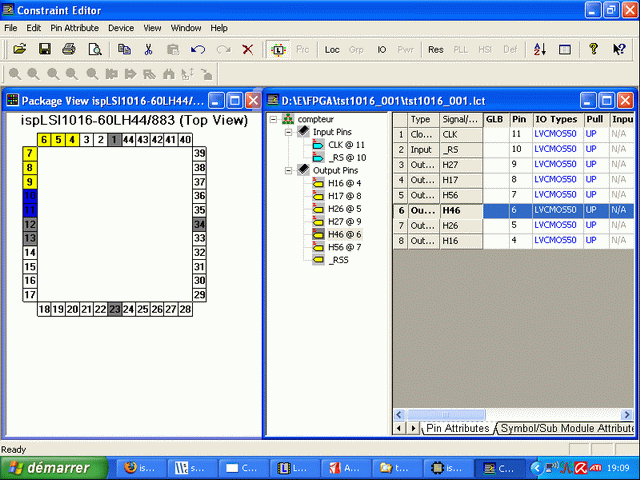Click the red X delete icon
The image size is (640, 480).
[x=248, y=49]
